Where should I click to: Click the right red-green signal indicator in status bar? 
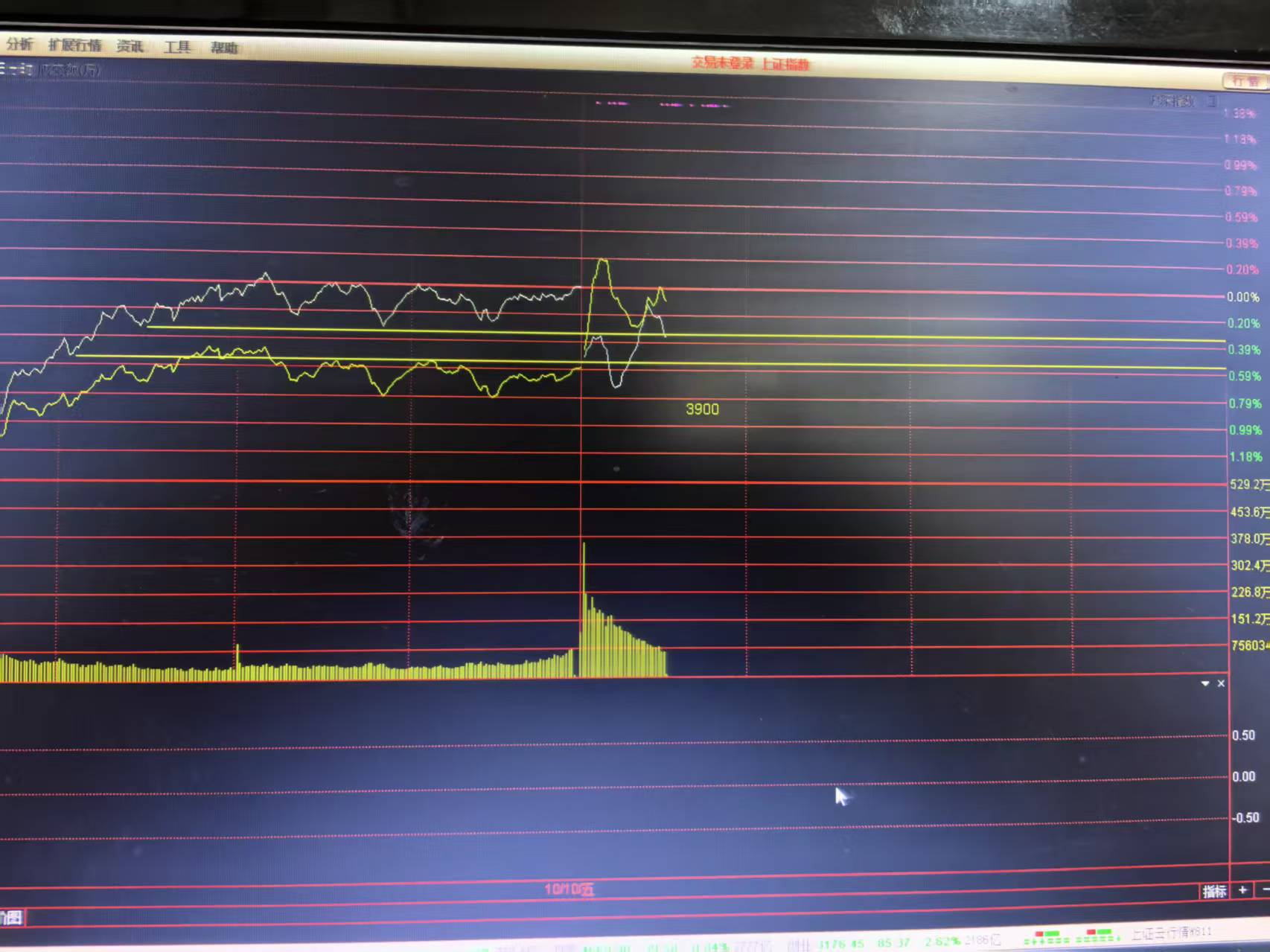[x=1099, y=935]
